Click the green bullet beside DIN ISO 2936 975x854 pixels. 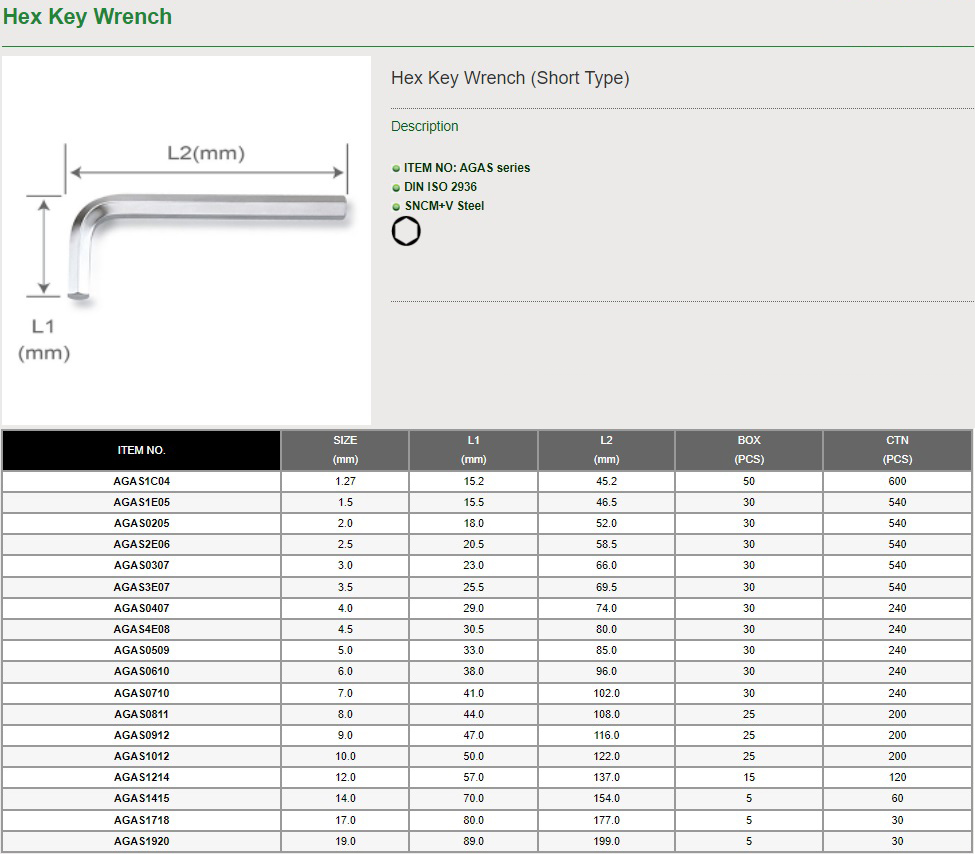396,188
